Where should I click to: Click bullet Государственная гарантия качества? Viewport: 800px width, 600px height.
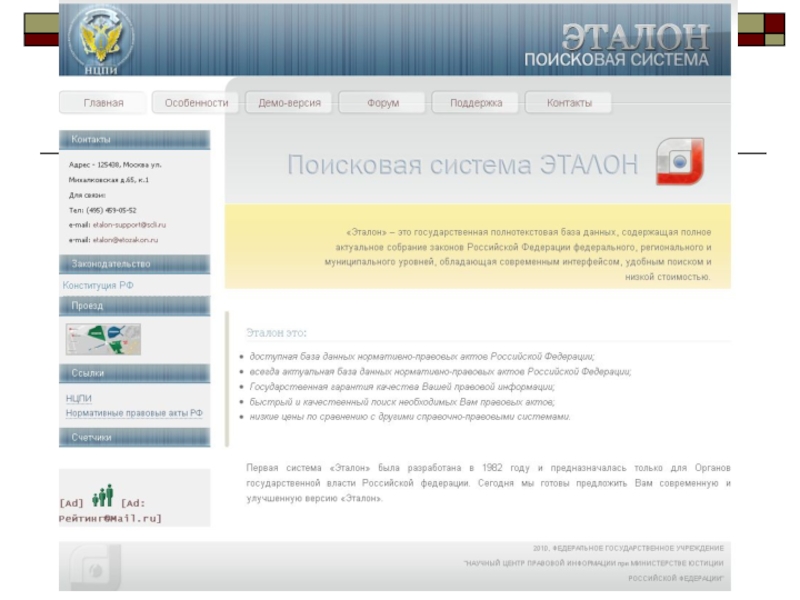coord(402,387)
